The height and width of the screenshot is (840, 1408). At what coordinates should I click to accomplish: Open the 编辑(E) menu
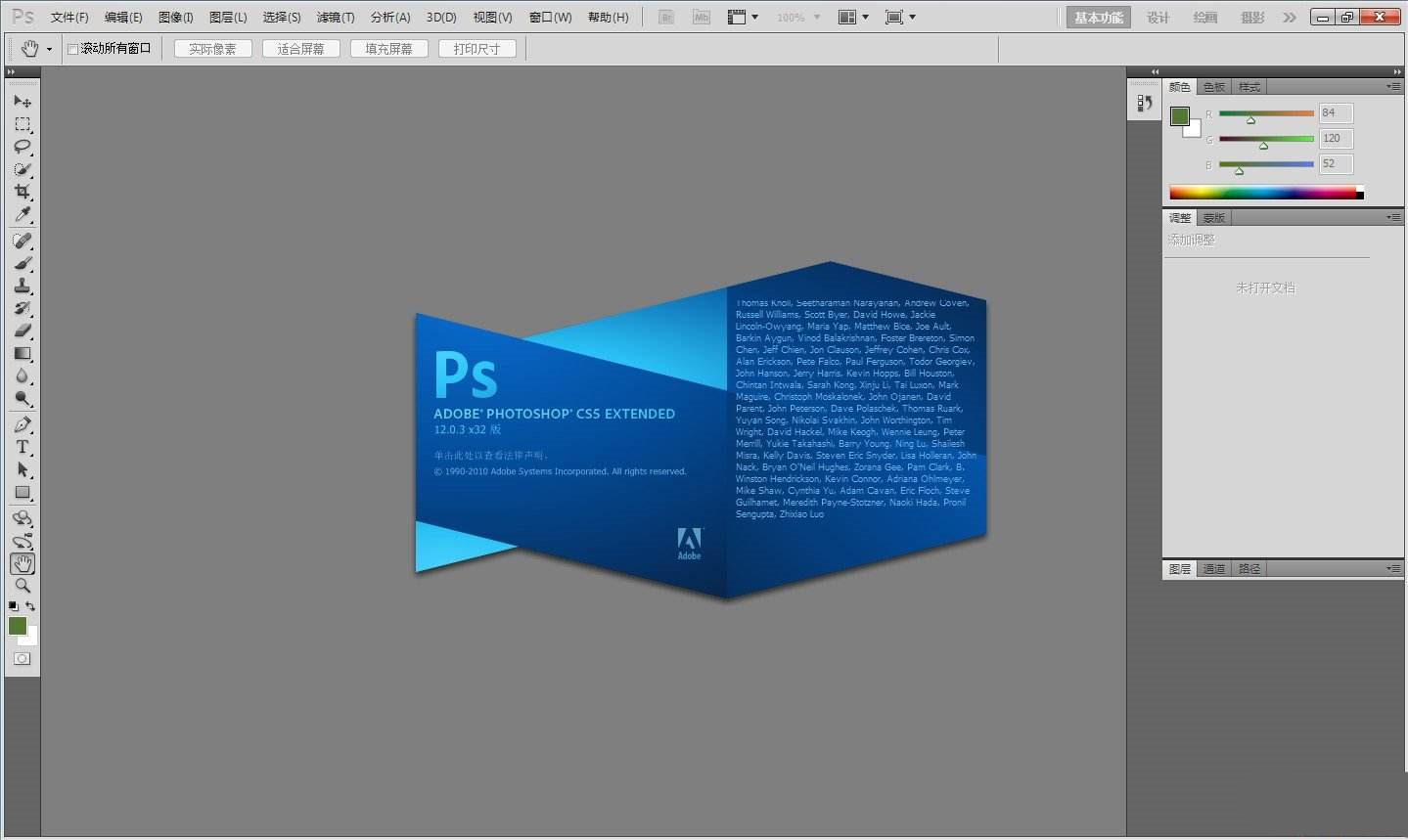click(123, 17)
